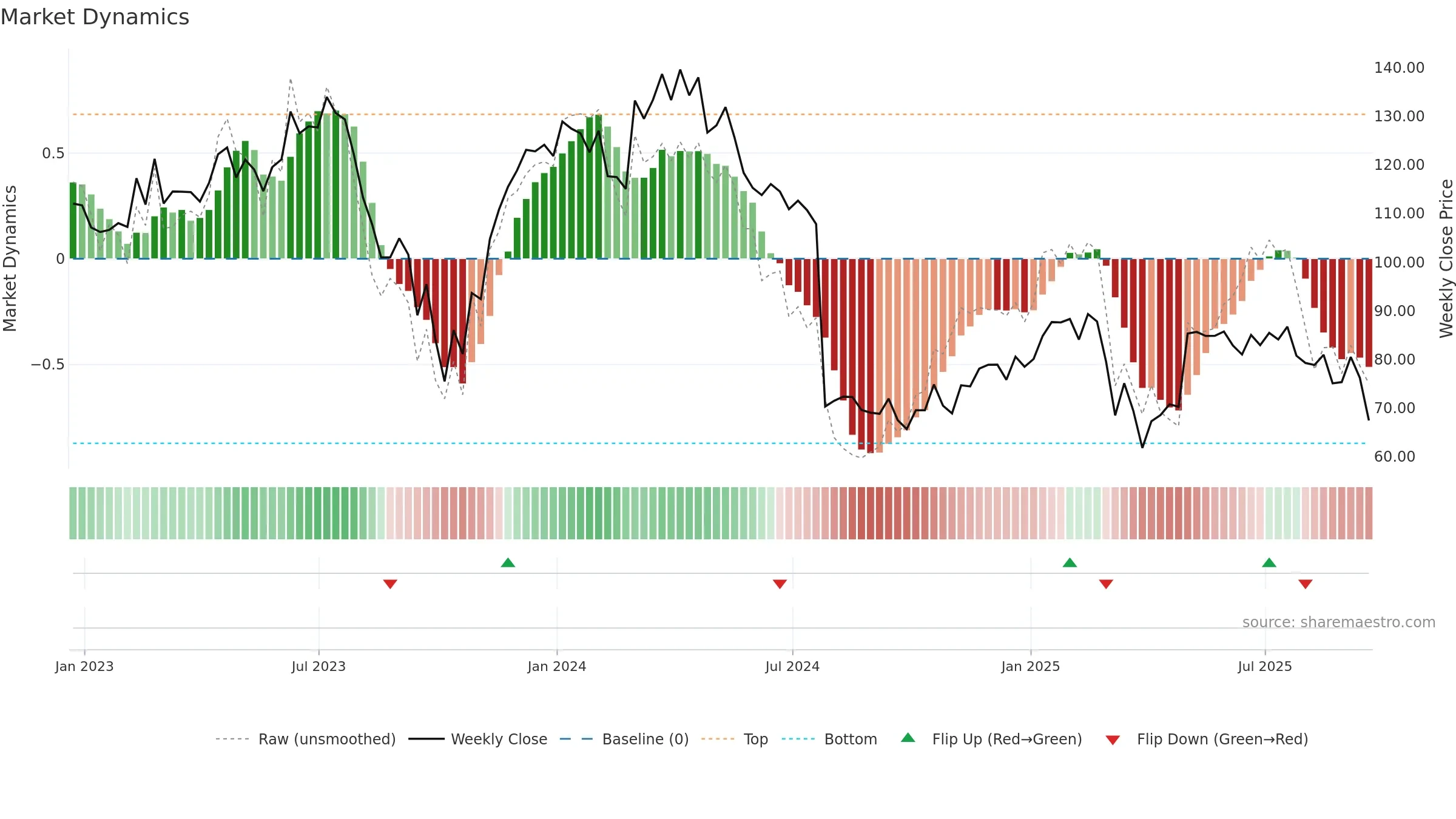Click the flip-down marker after Jul 2023

click(x=390, y=584)
